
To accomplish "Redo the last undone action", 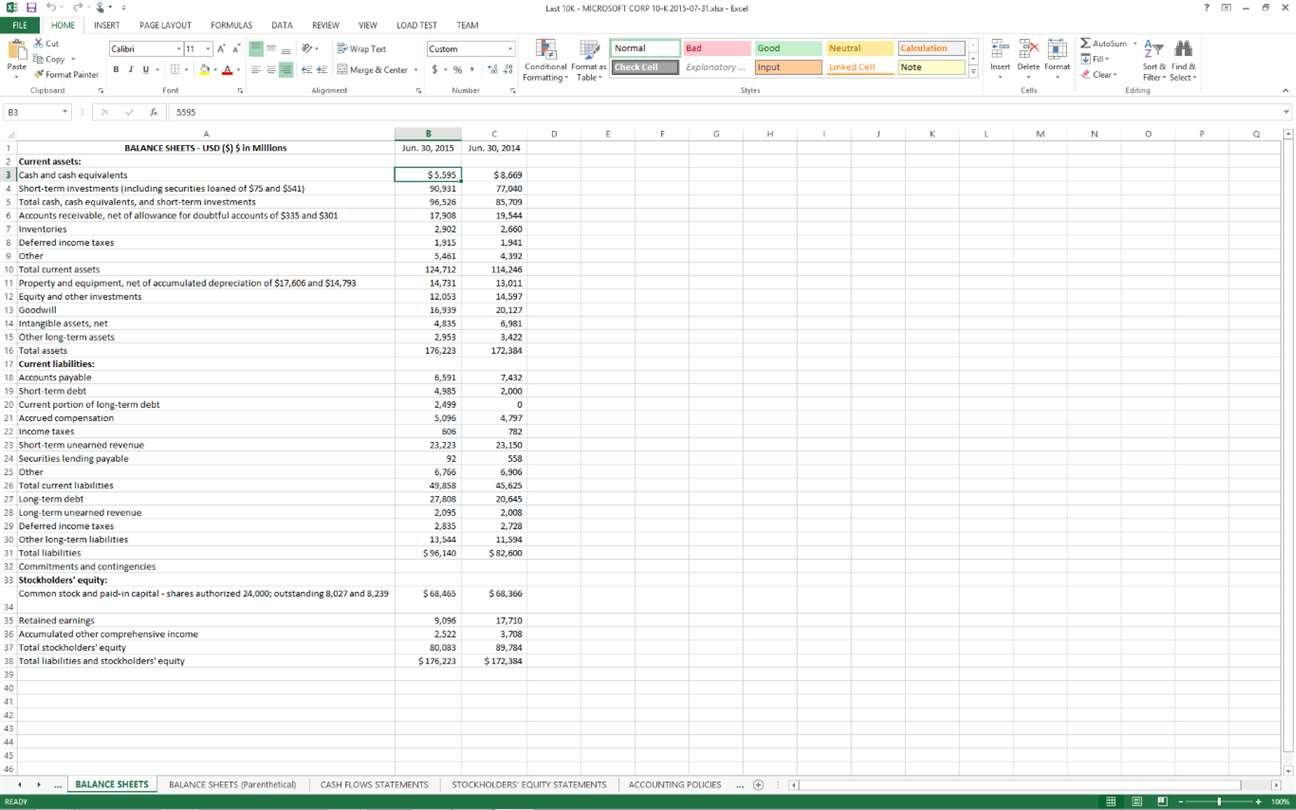I will coord(76,8).
